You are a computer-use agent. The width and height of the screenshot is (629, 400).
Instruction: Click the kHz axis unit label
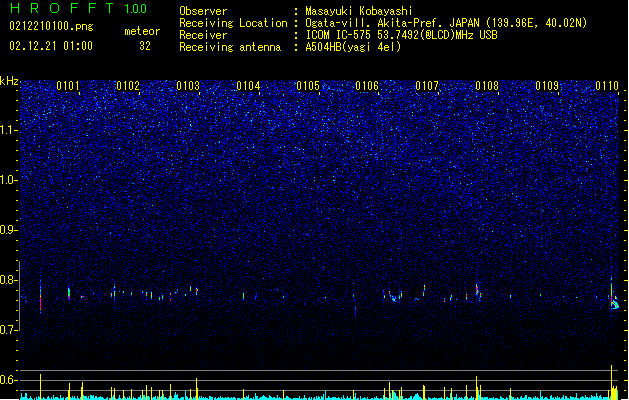pyautogui.click(x=9, y=81)
